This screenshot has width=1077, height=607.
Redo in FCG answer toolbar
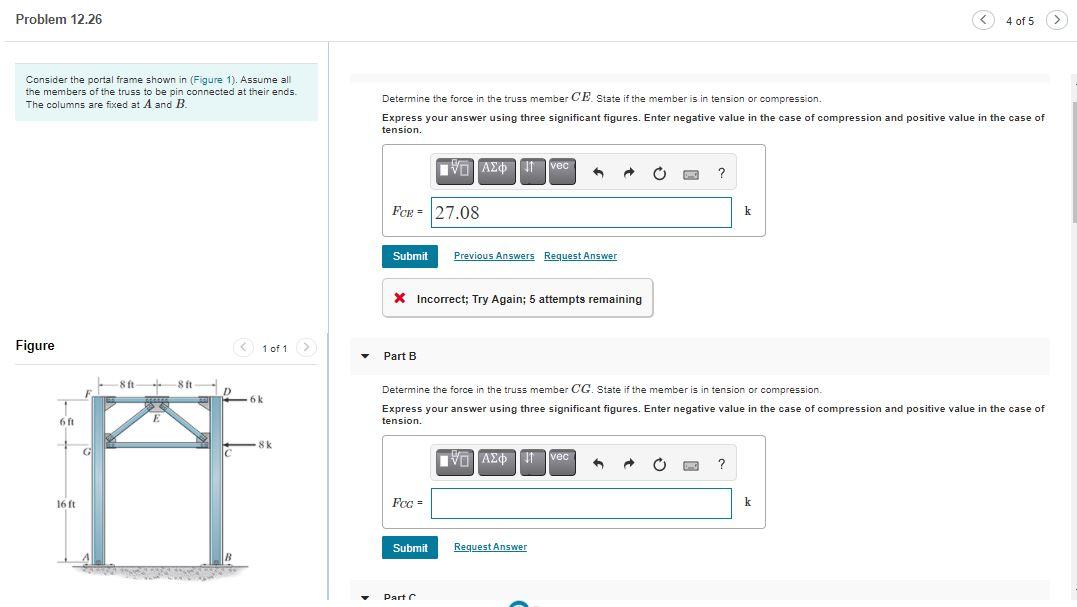[628, 464]
